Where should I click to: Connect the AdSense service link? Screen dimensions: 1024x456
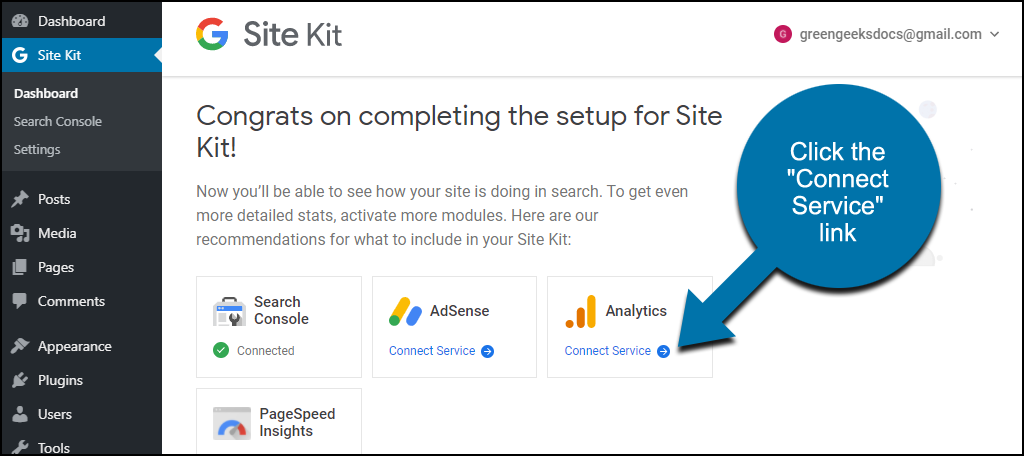[x=432, y=351]
